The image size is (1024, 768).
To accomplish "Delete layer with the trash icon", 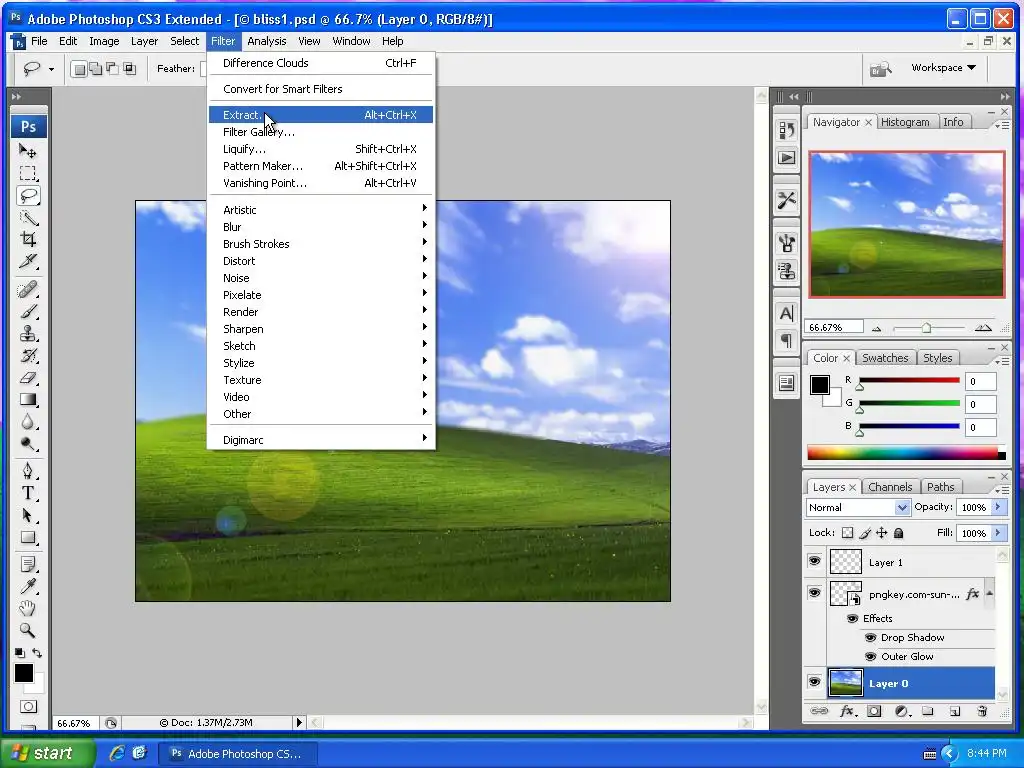I will 982,711.
